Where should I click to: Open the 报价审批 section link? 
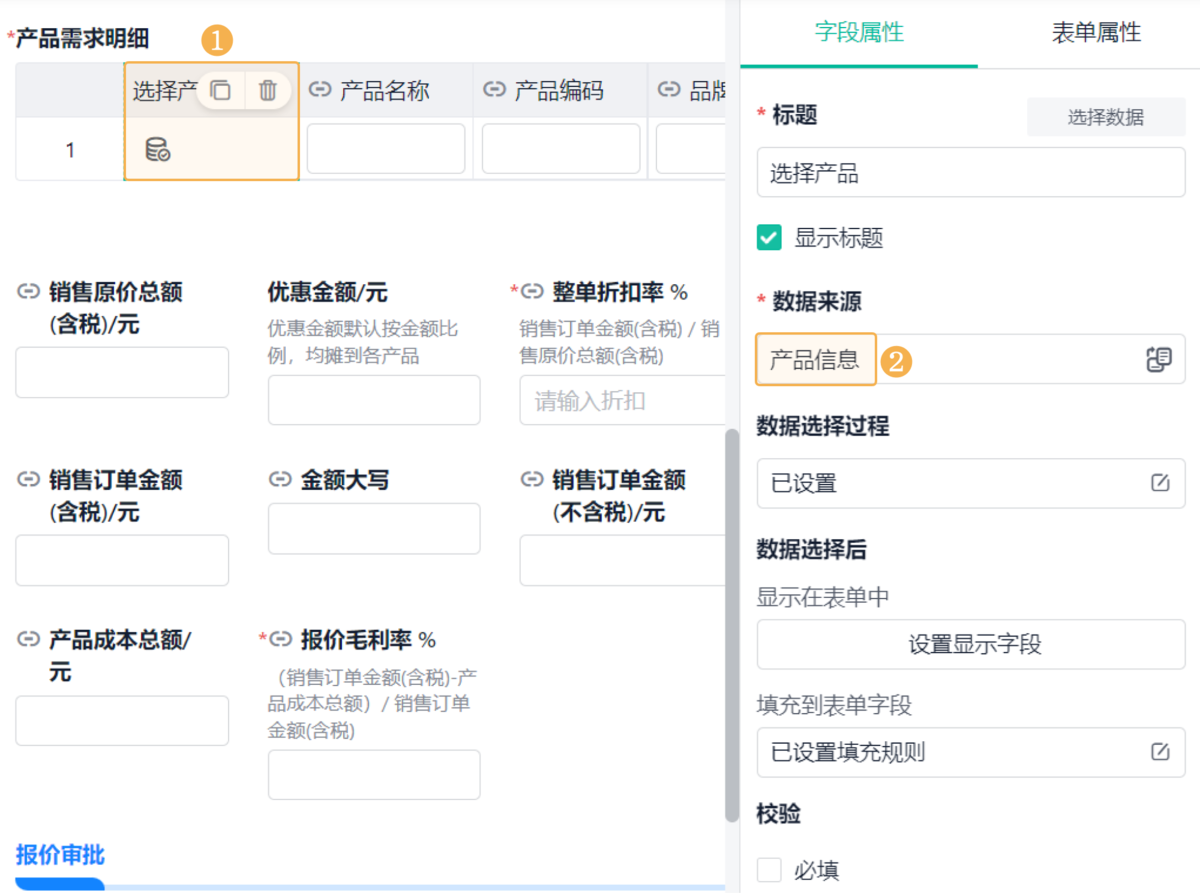[60, 855]
